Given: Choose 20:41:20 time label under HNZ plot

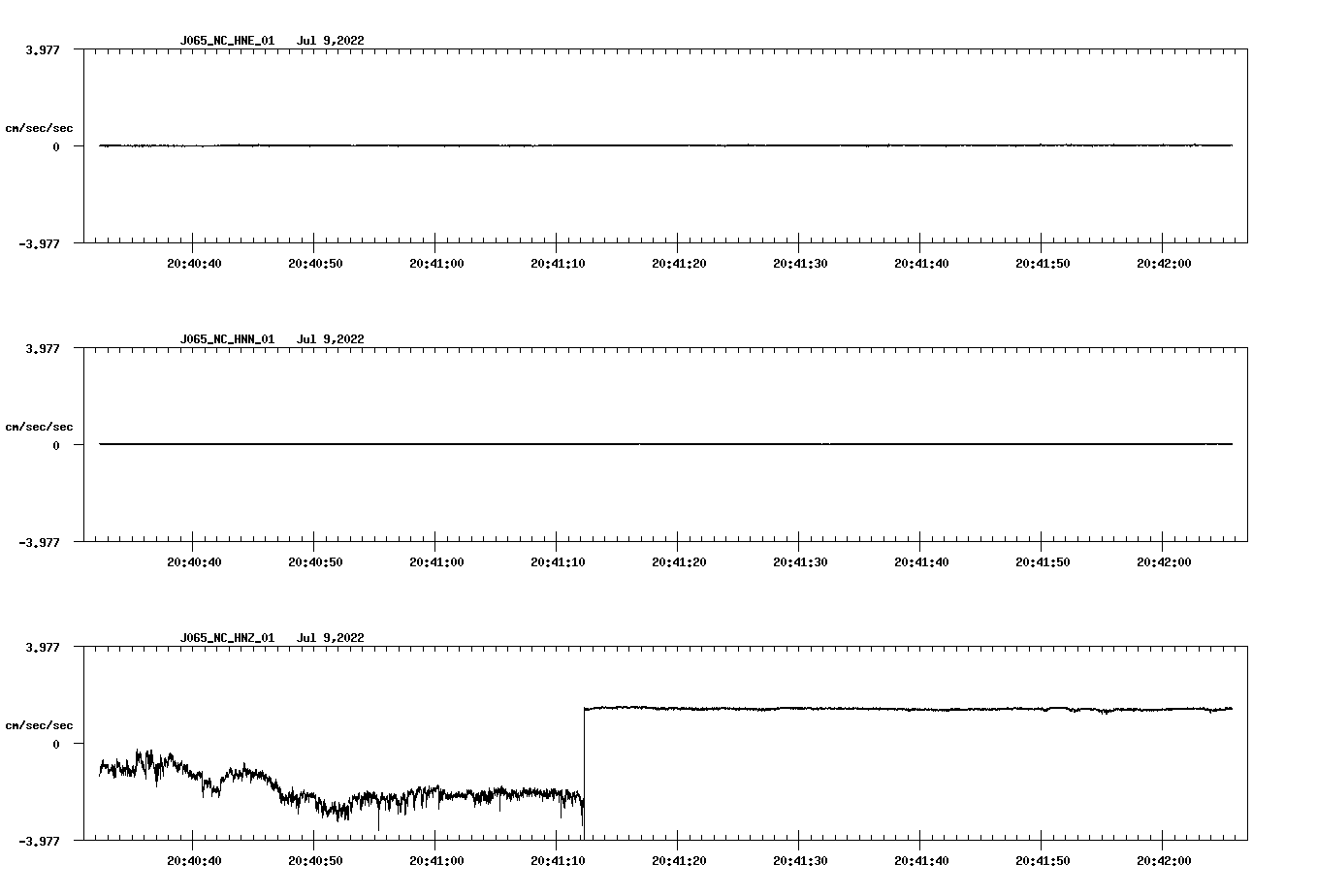Looking at the screenshot, I should click(679, 860).
